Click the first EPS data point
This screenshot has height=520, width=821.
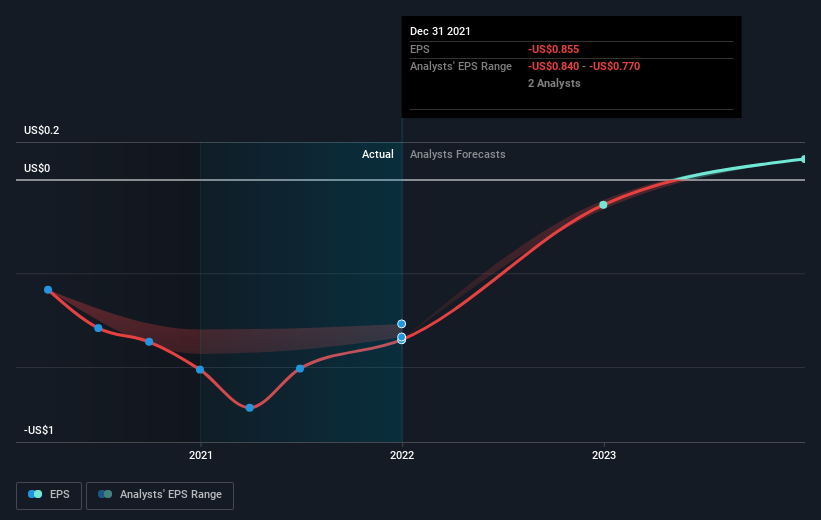(x=48, y=290)
